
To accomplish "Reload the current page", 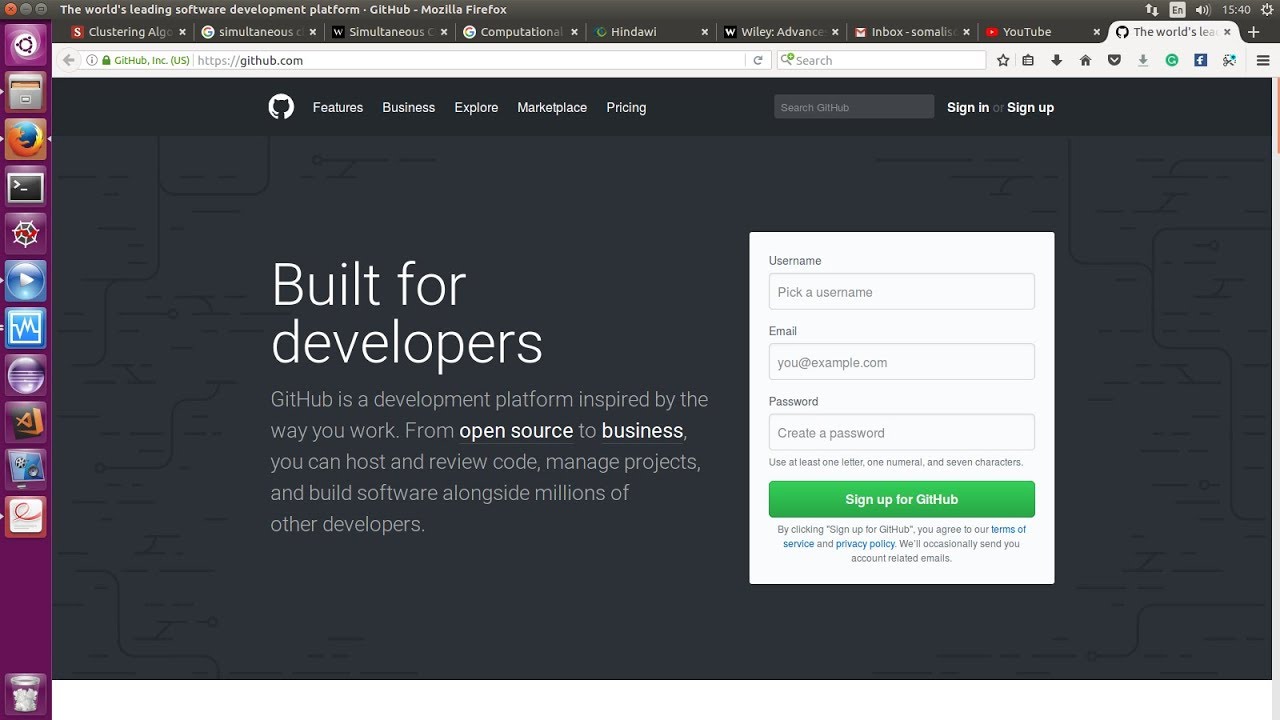I will click(758, 60).
